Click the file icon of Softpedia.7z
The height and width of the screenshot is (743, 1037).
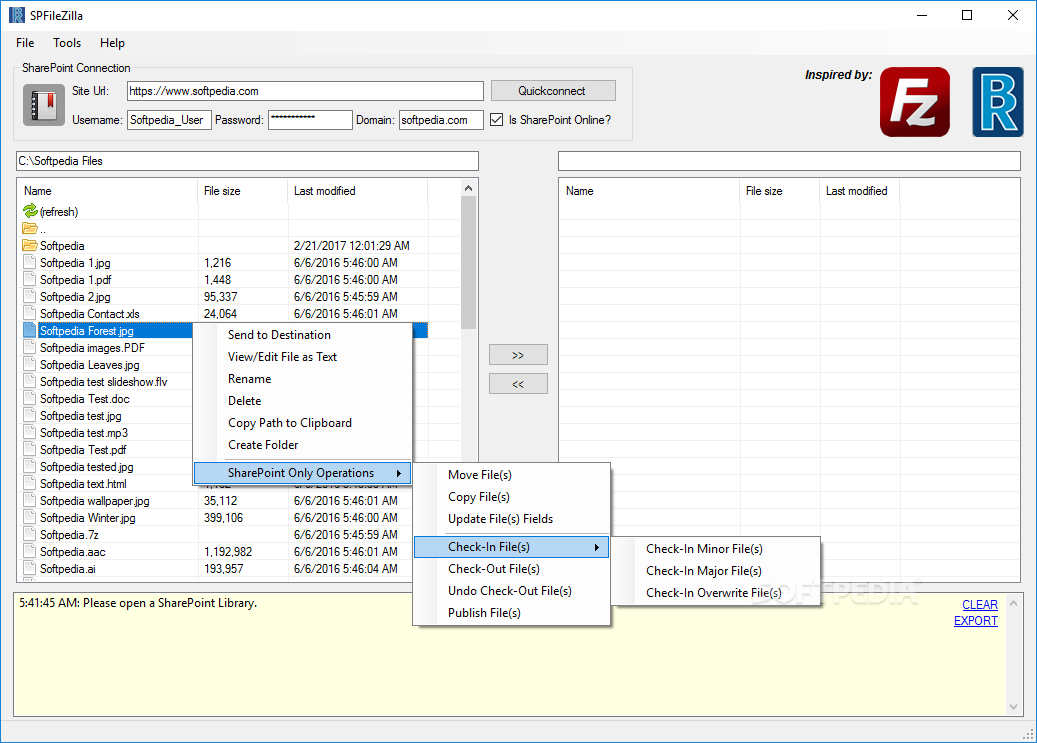click(x=29, y=535)
